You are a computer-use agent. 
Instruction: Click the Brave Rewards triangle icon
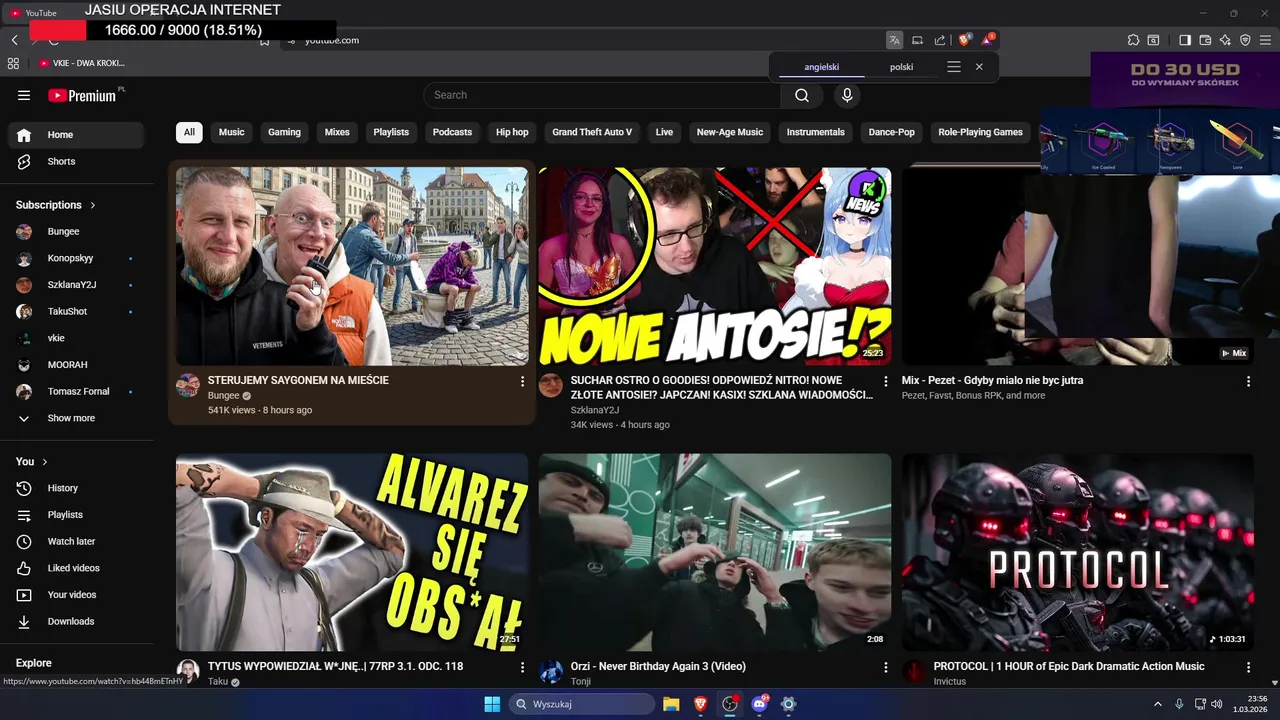[x=987, y=40]
